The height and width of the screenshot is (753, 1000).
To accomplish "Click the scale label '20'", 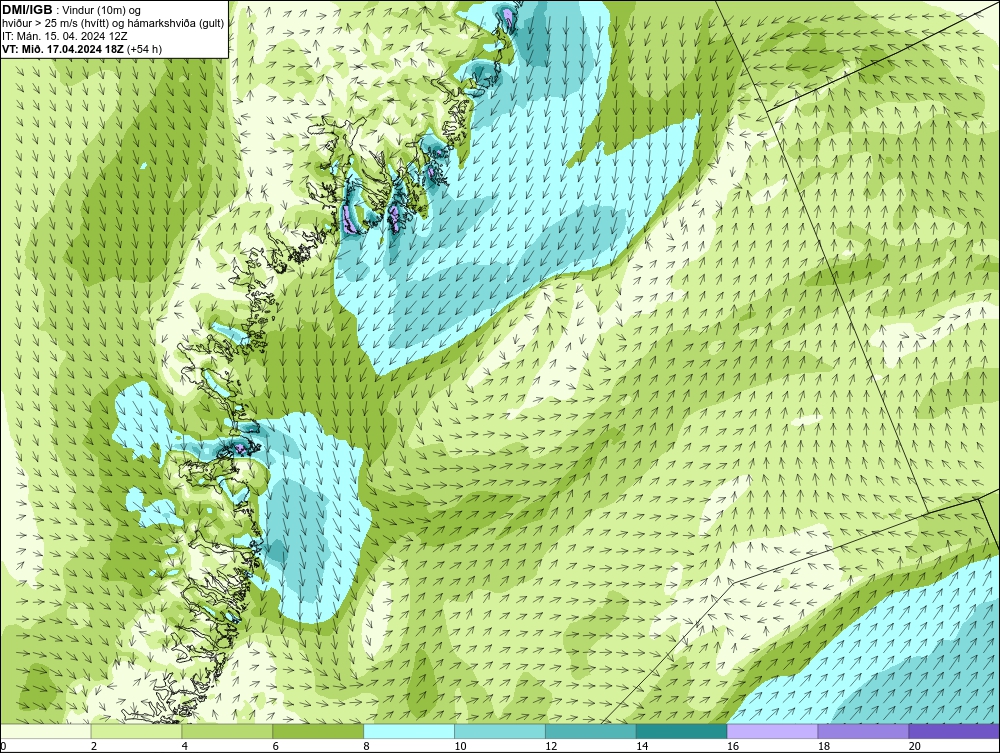I will [x=915, y=746].
